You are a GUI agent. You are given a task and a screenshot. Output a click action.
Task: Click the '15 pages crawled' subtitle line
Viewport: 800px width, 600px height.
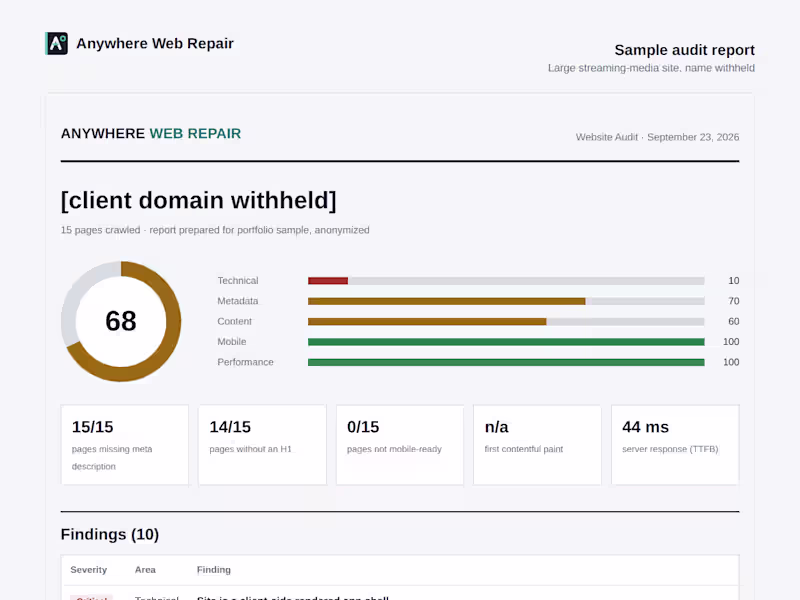pos(215,230)
